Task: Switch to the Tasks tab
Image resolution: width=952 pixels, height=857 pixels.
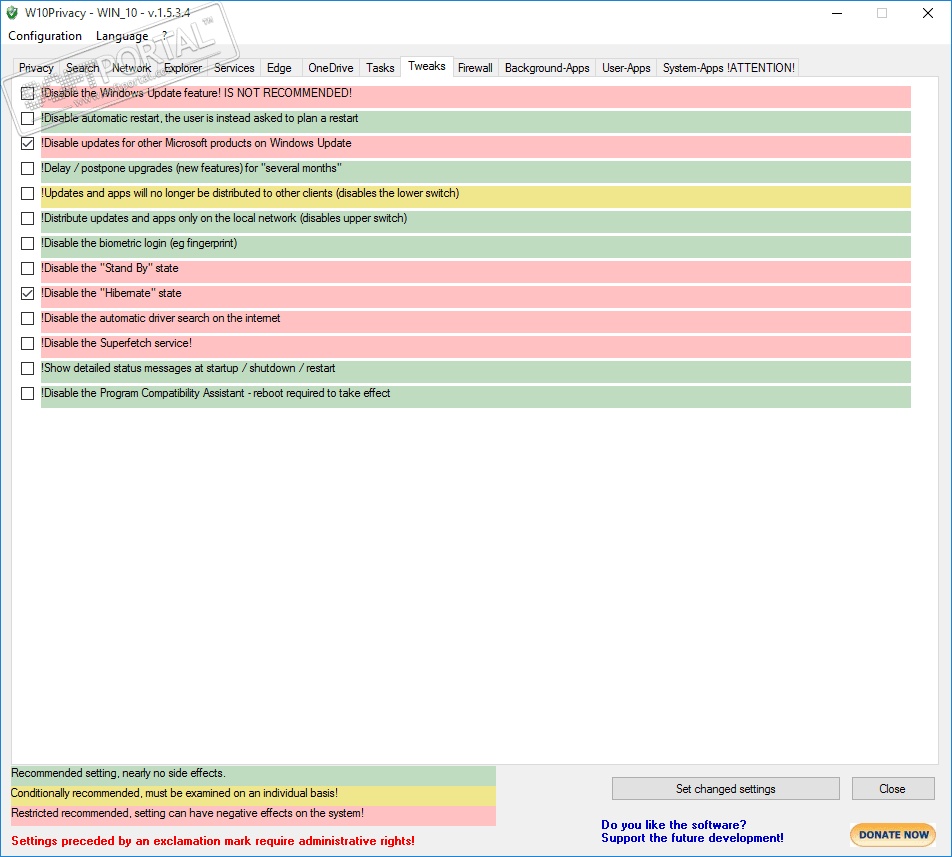Action: click(x=380, y=68)
